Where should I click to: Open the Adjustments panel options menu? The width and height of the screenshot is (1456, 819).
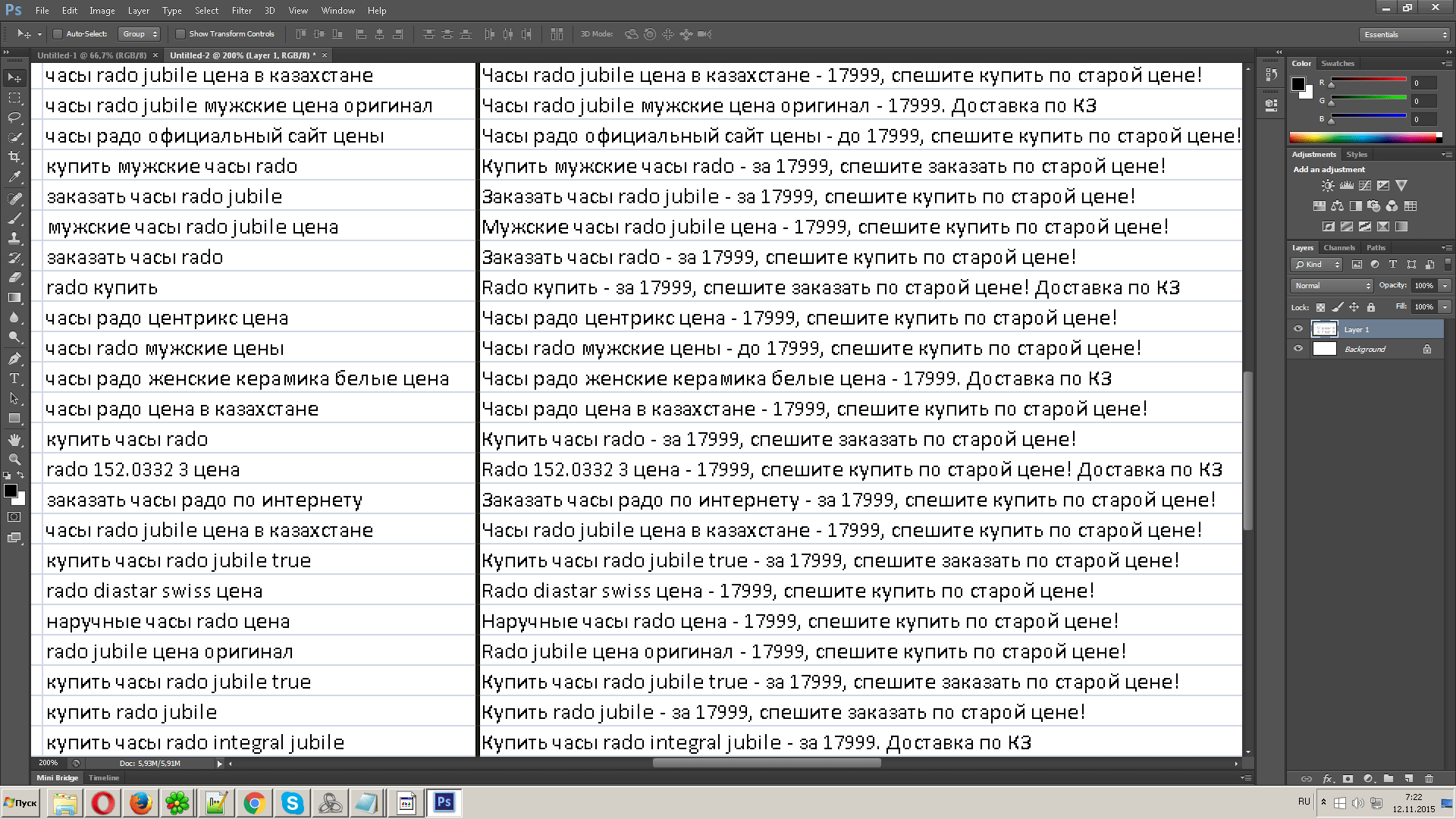(x=1447, y=155)
